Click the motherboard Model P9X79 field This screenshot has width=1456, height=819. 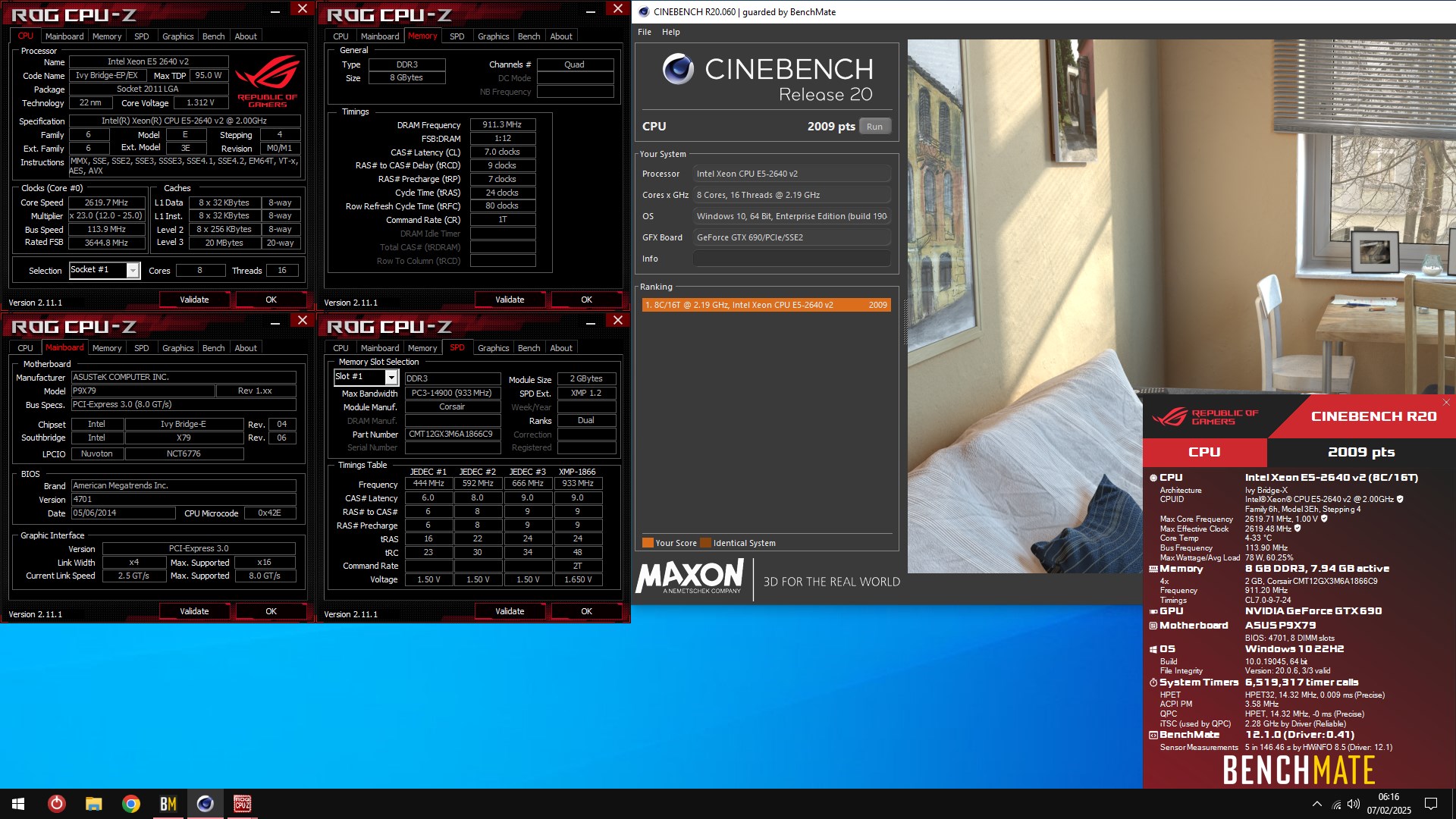click(x=143, y=391)
